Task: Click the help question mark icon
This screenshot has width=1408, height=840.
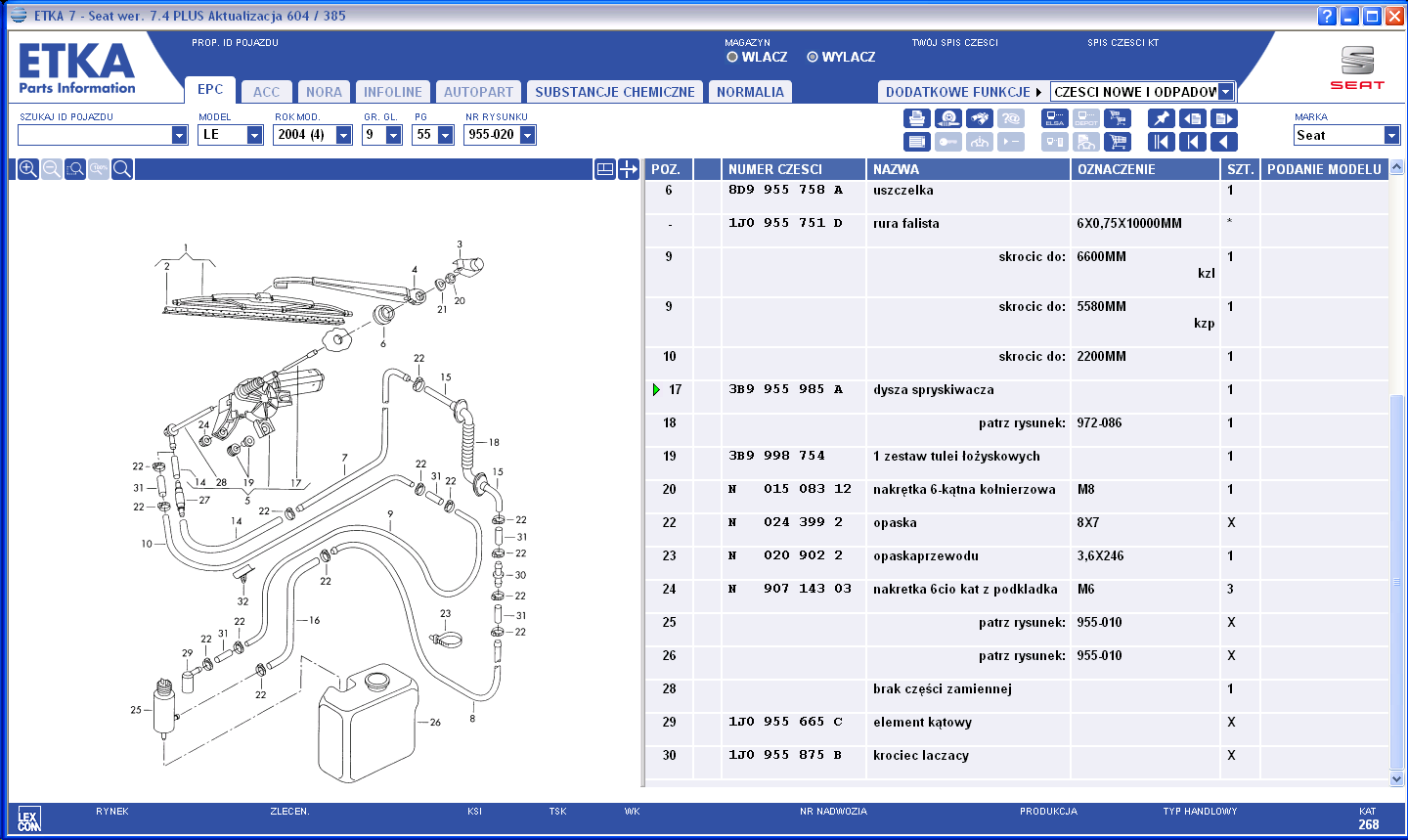Action: tap(1327, 16)
